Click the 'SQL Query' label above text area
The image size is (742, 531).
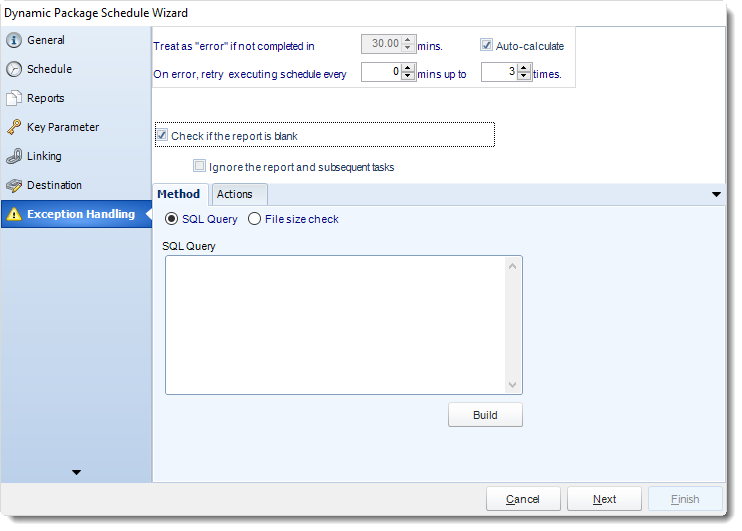coord(189,246)
